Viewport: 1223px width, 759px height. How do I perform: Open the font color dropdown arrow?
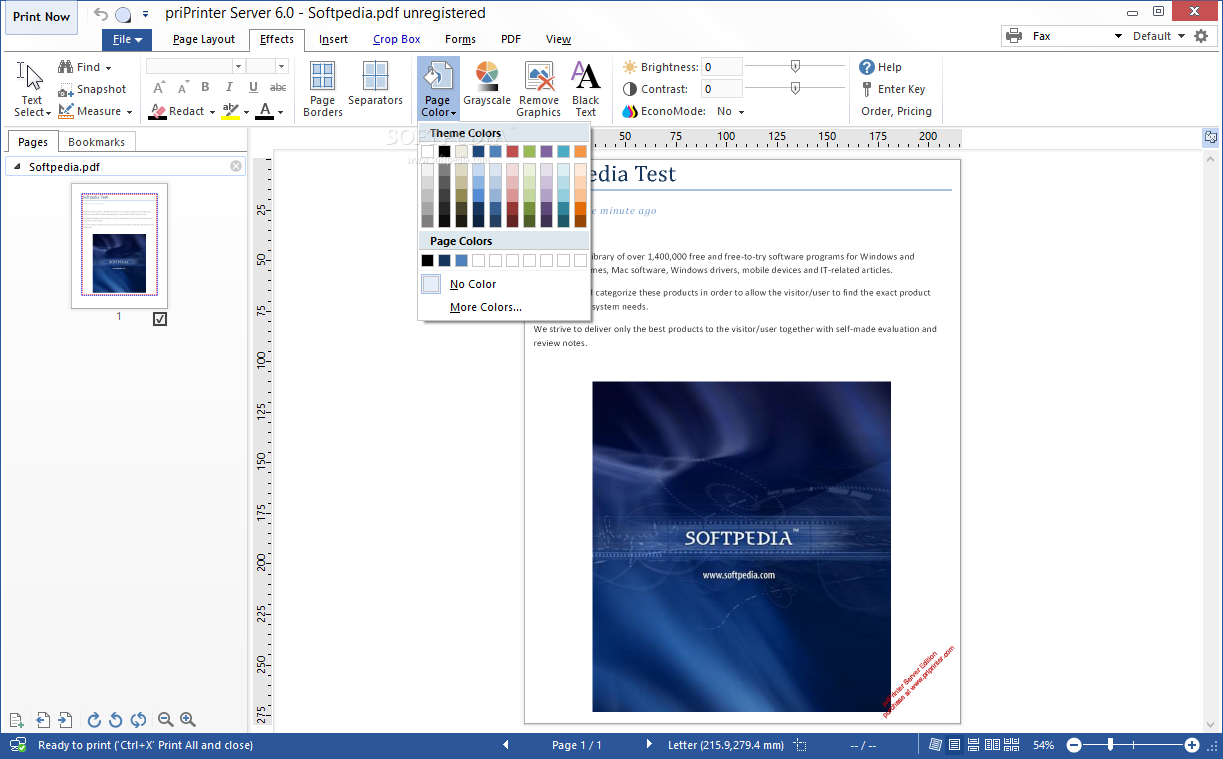tap(281, 112)
